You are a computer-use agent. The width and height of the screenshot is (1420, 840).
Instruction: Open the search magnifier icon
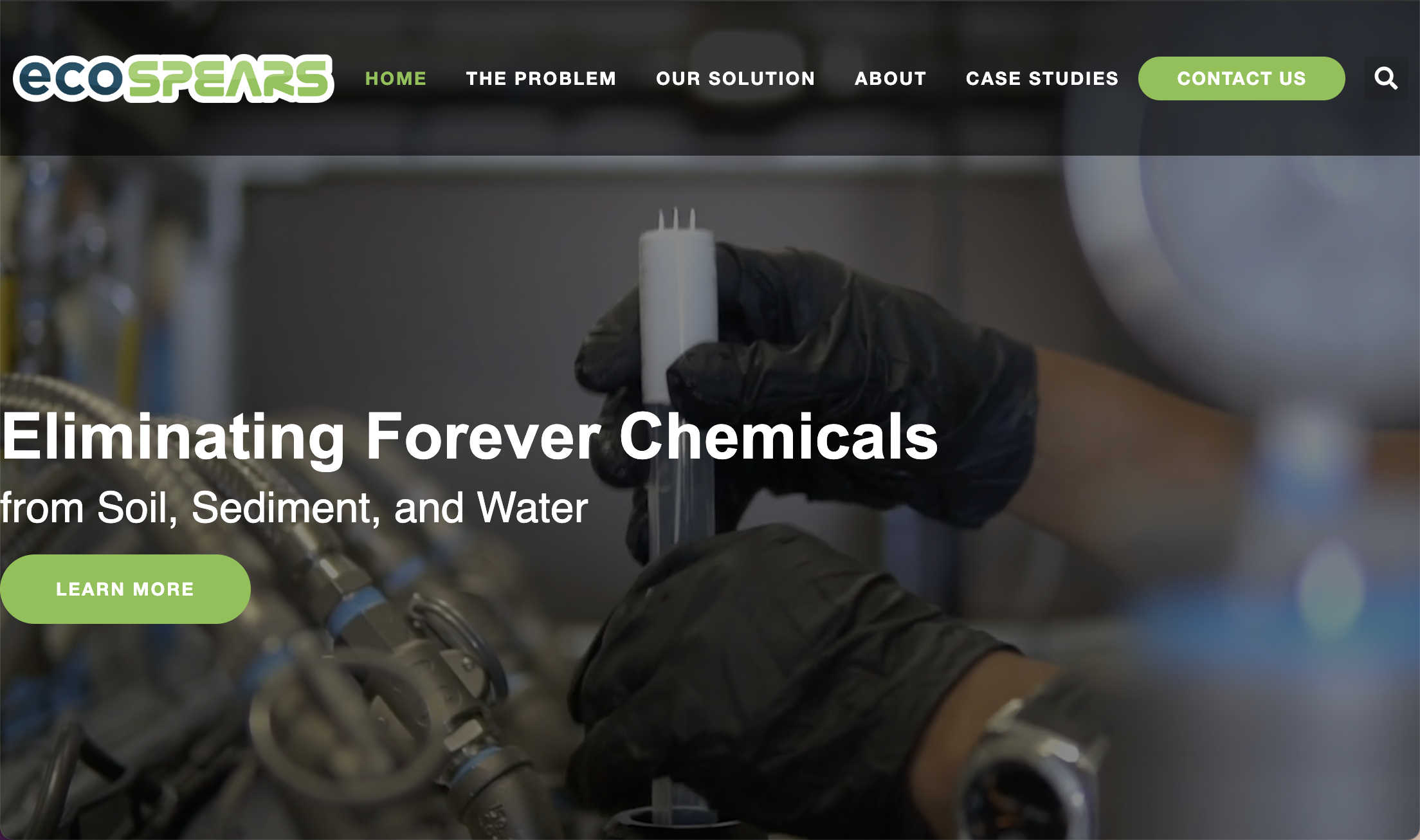[x=1386, y=78]
